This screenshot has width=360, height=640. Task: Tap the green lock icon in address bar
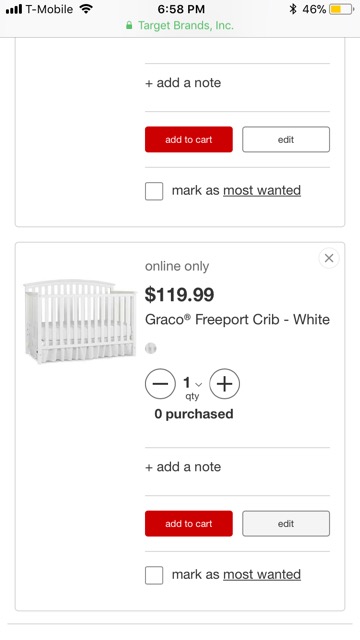coord(129,25)
